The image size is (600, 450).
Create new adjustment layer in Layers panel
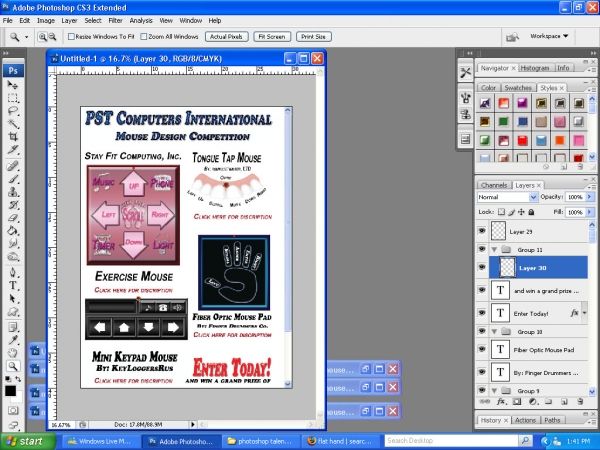click(x=533, y=402)
